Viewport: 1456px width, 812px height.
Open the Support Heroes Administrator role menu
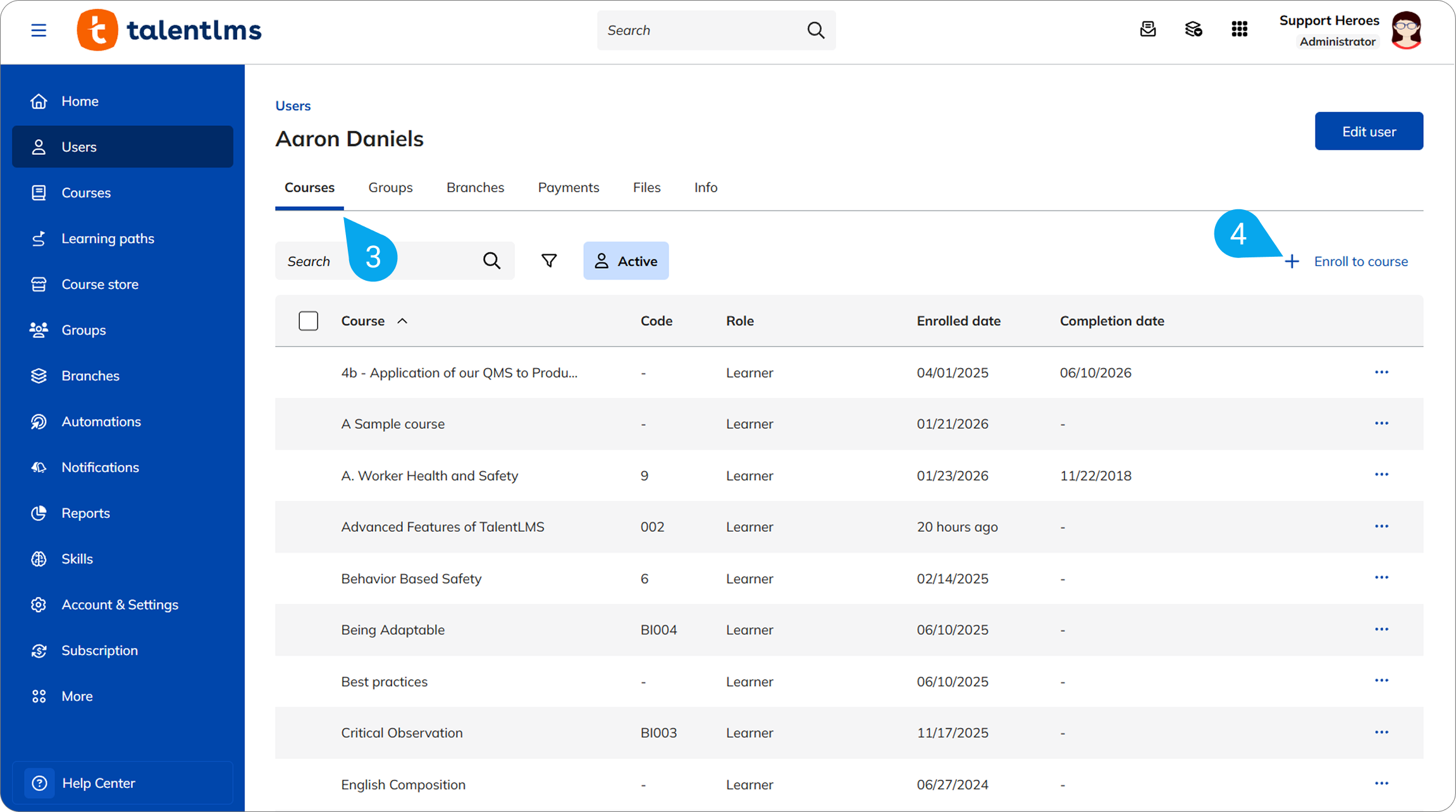[1329, 30]
